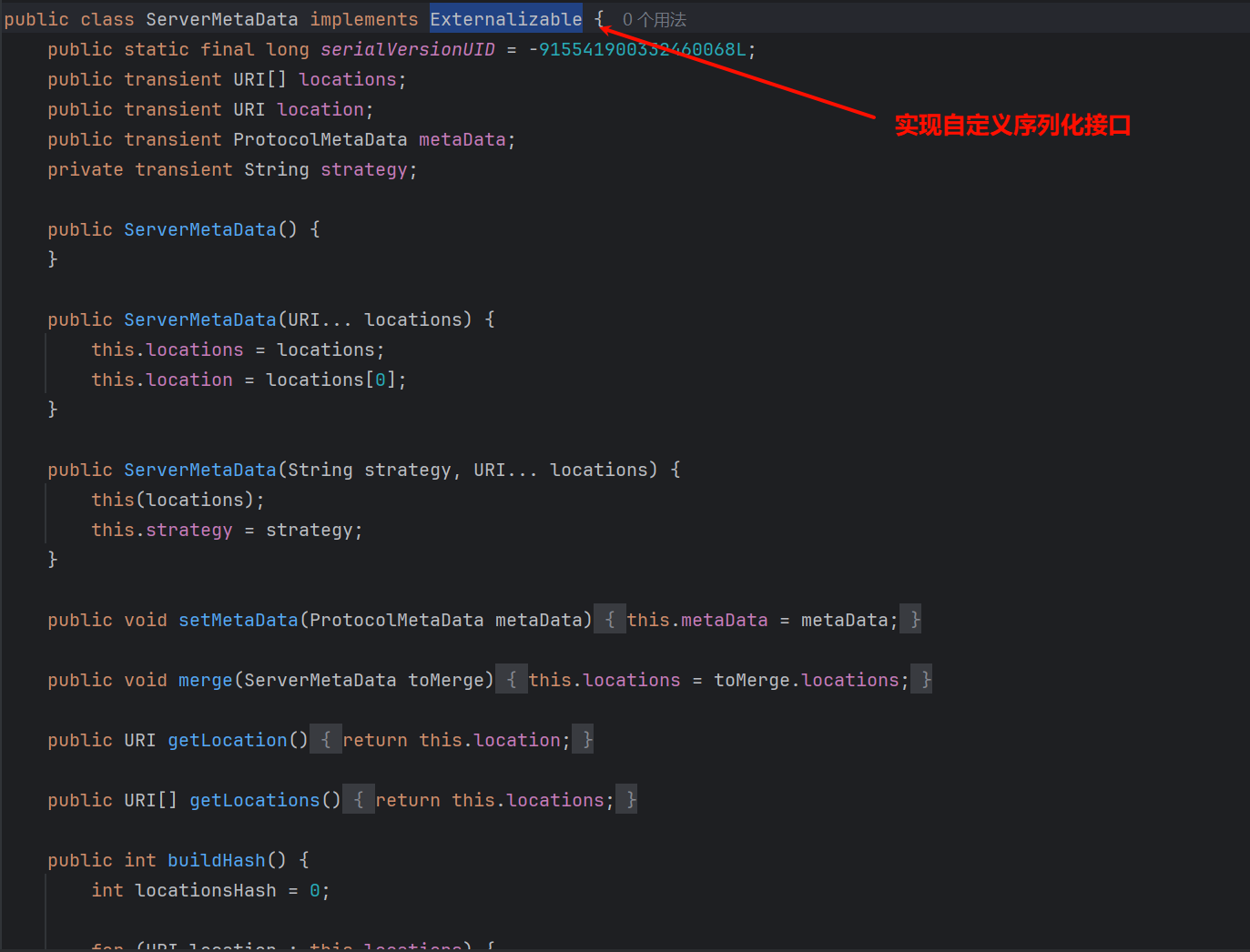The height and width of the screenshot is (952, 1250).
Task: Click the private strategy field name
Action: click(363, 169)
